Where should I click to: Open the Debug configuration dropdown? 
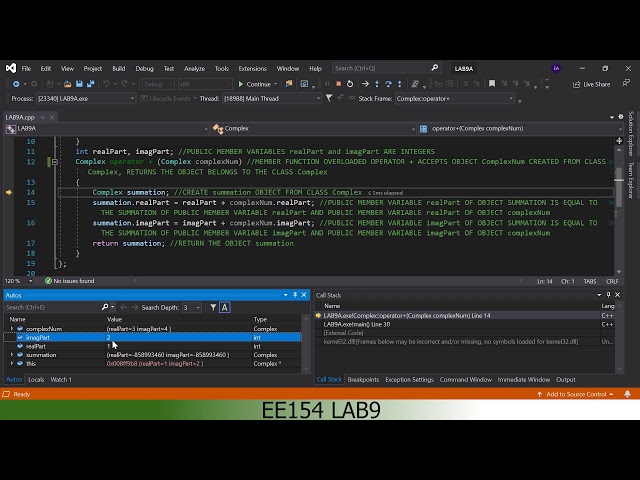158,84
